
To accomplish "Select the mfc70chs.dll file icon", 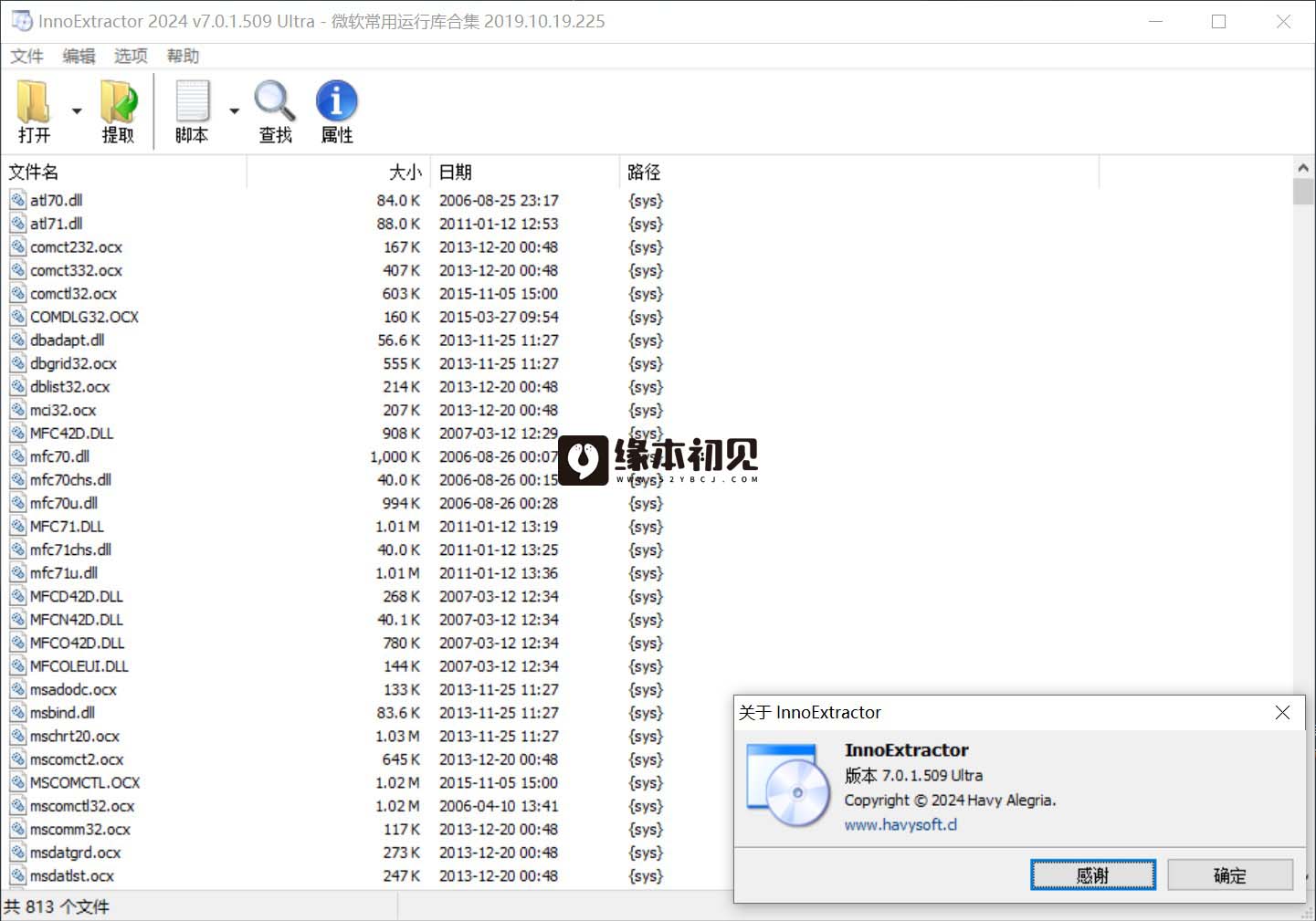I will [18, 478].
